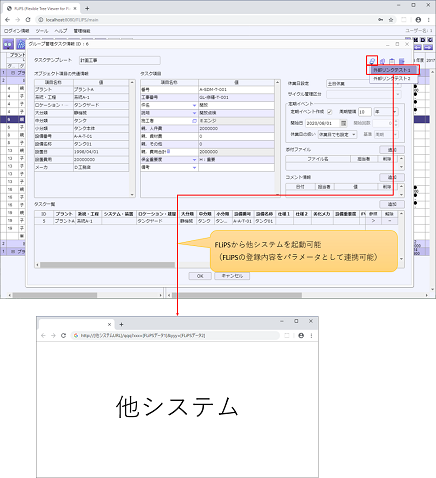This screenshot has height=478, width=436.
Task: Open the 休業日でも設定 dropdown
Action: click(337, 135)
